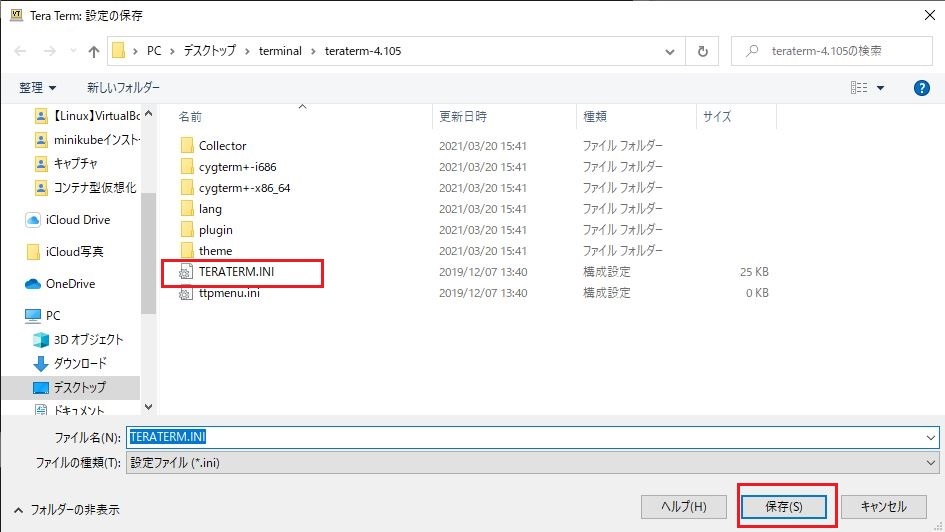Screen dimensions: 945x532
Task: Click the OneDrive cloud icon
Action: tap(33, 284)
